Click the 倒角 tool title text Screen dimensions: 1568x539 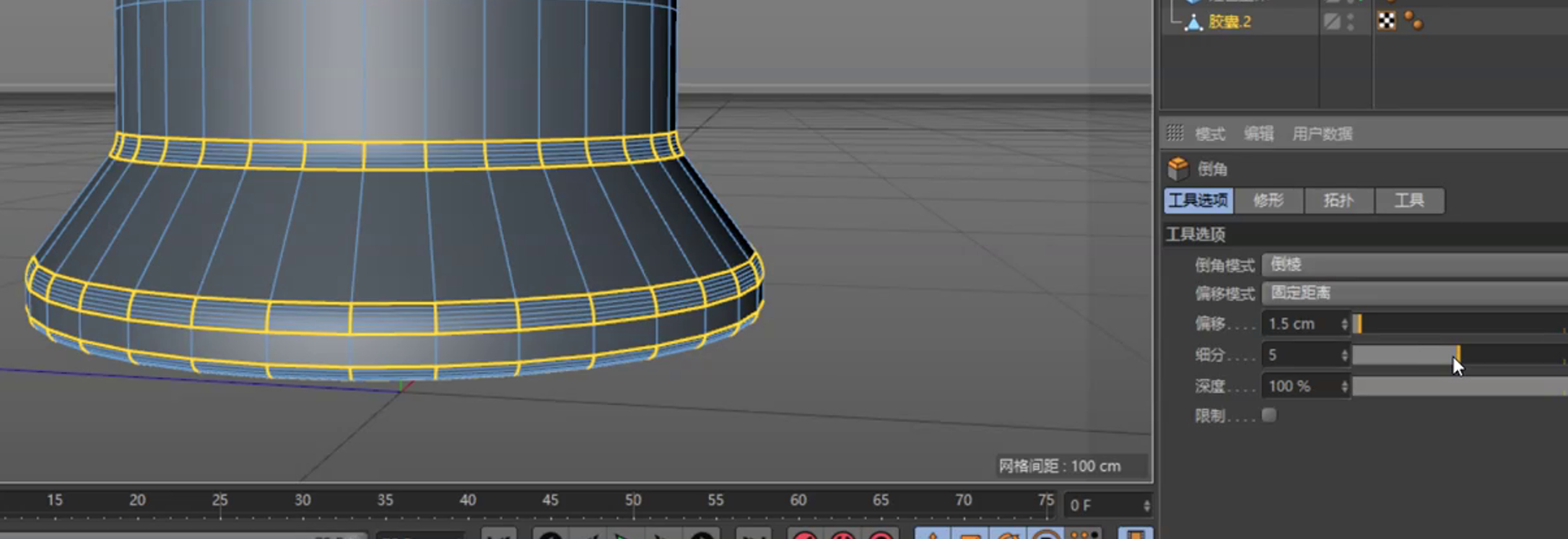click(x=1213, y=169)
